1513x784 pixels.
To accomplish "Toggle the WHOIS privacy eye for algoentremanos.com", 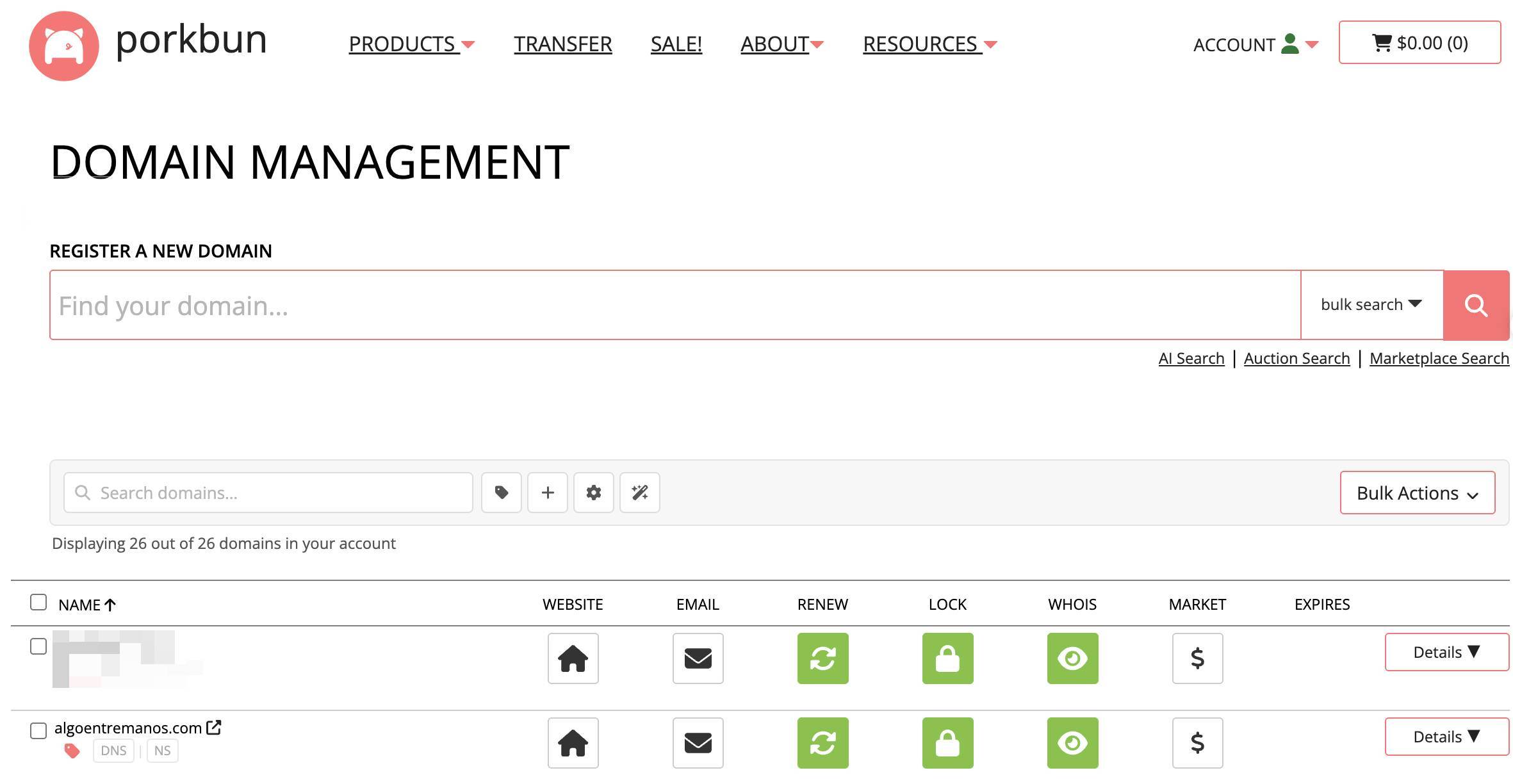I will tap(1072, 743).
